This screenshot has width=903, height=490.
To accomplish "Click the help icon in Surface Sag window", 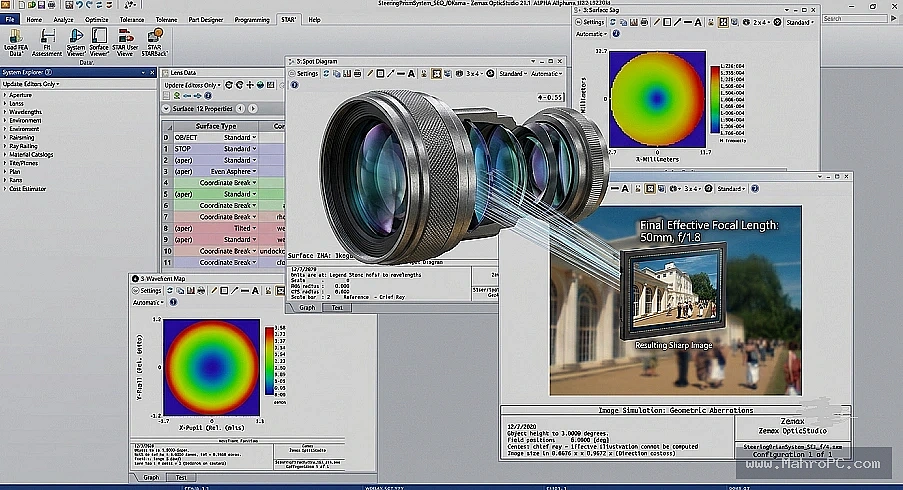I will click(616, 34).
